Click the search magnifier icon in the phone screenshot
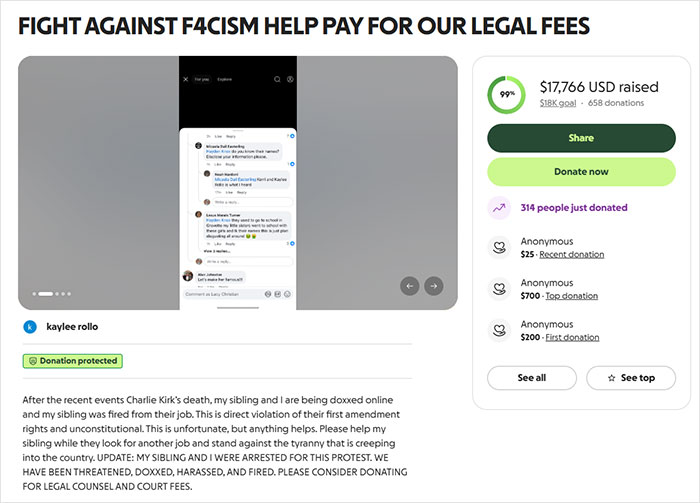The height and width of the screenshot is (503, 700). click(277, 79)
